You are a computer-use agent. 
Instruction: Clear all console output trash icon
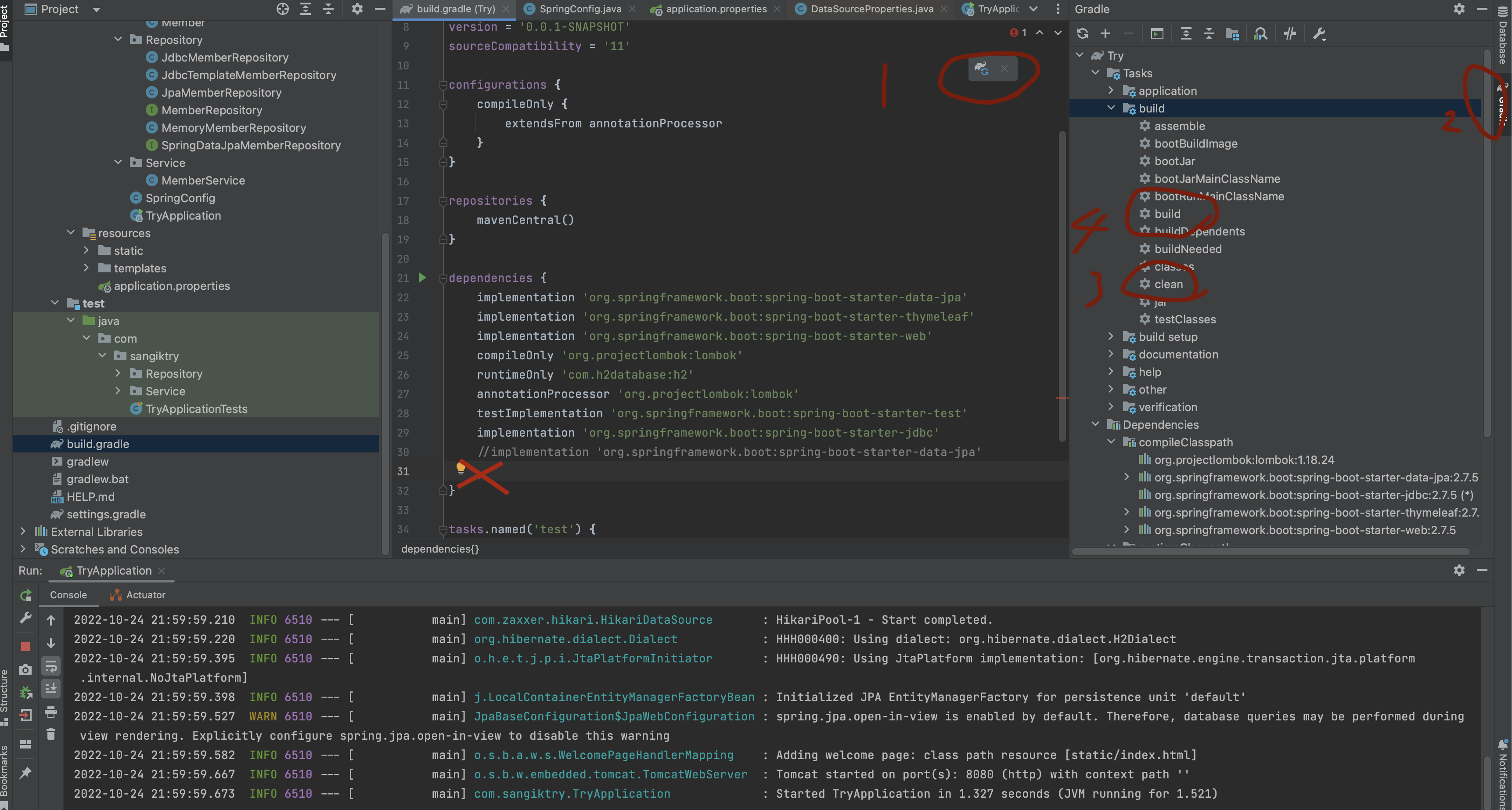[x=51, y=734]
